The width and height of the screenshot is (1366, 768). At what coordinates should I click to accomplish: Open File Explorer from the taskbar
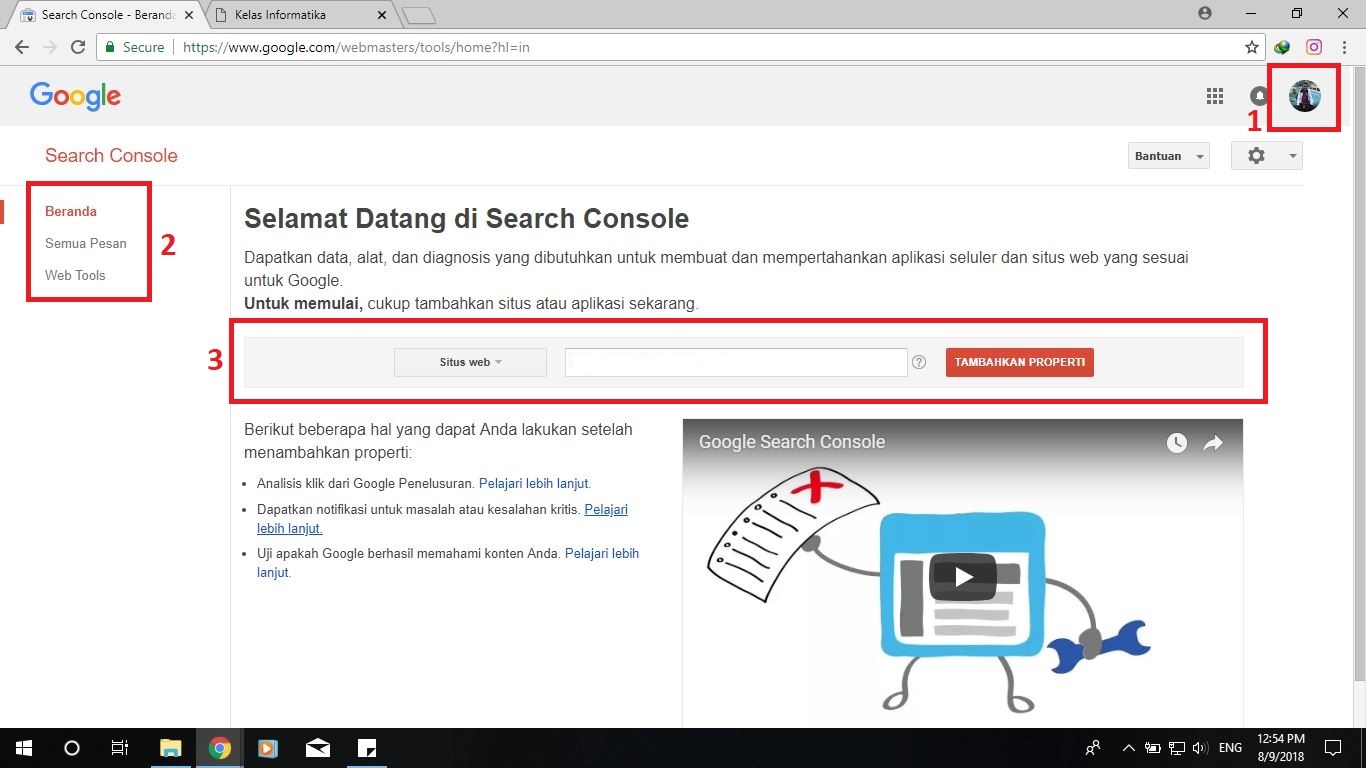171,748
